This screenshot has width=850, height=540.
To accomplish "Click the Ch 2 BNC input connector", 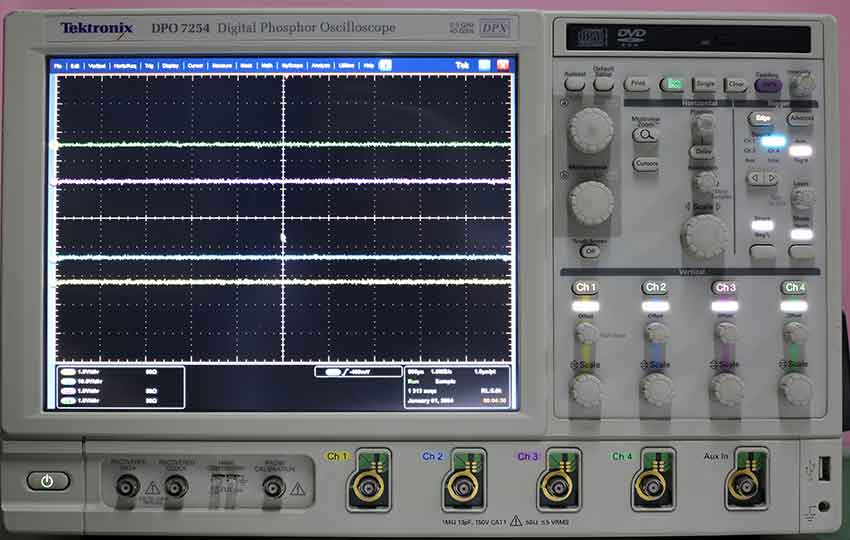I will [464, 487].
